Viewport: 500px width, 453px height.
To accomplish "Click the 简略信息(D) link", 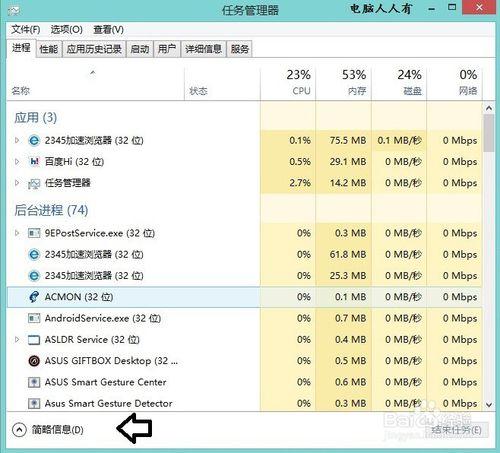I will coord(57,430).
